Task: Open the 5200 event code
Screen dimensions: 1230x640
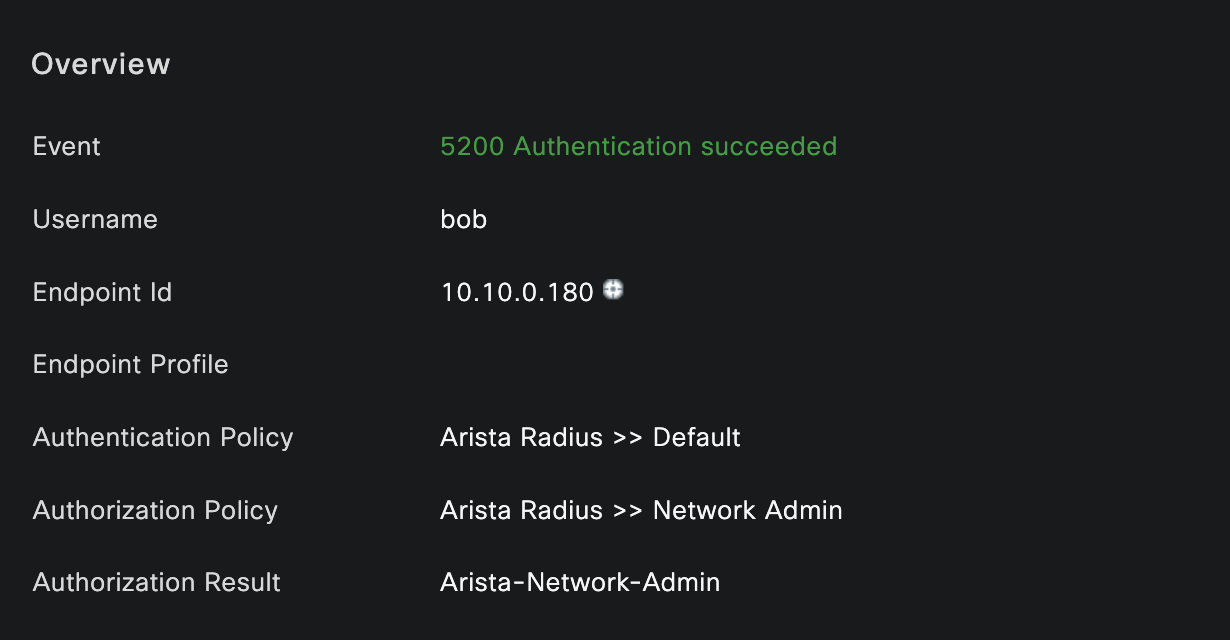Action: pos(472,147)
